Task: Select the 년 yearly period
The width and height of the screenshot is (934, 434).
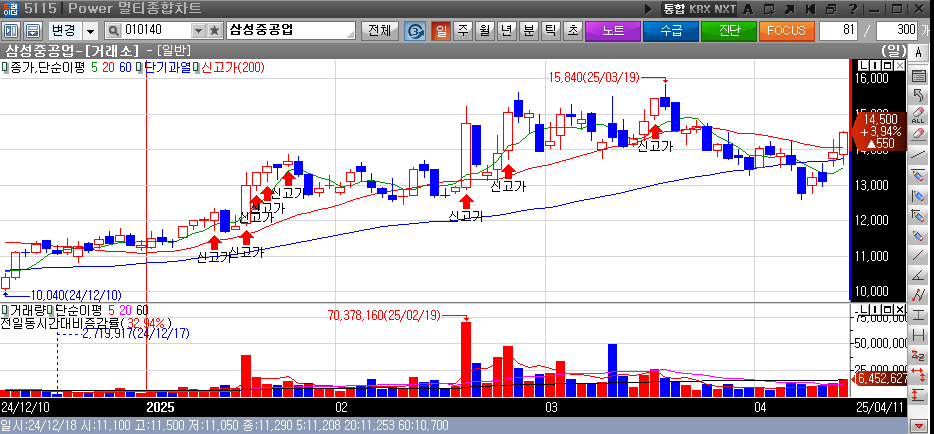Action: pyautogui.click(x=507, y=30)
